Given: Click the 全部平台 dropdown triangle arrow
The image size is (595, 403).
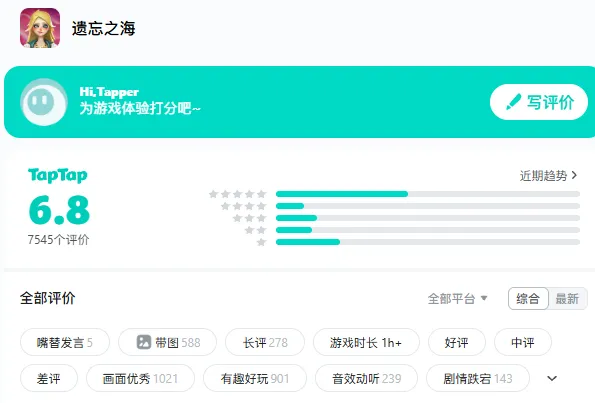Looking at the screenshot, I should click(484, 298).
